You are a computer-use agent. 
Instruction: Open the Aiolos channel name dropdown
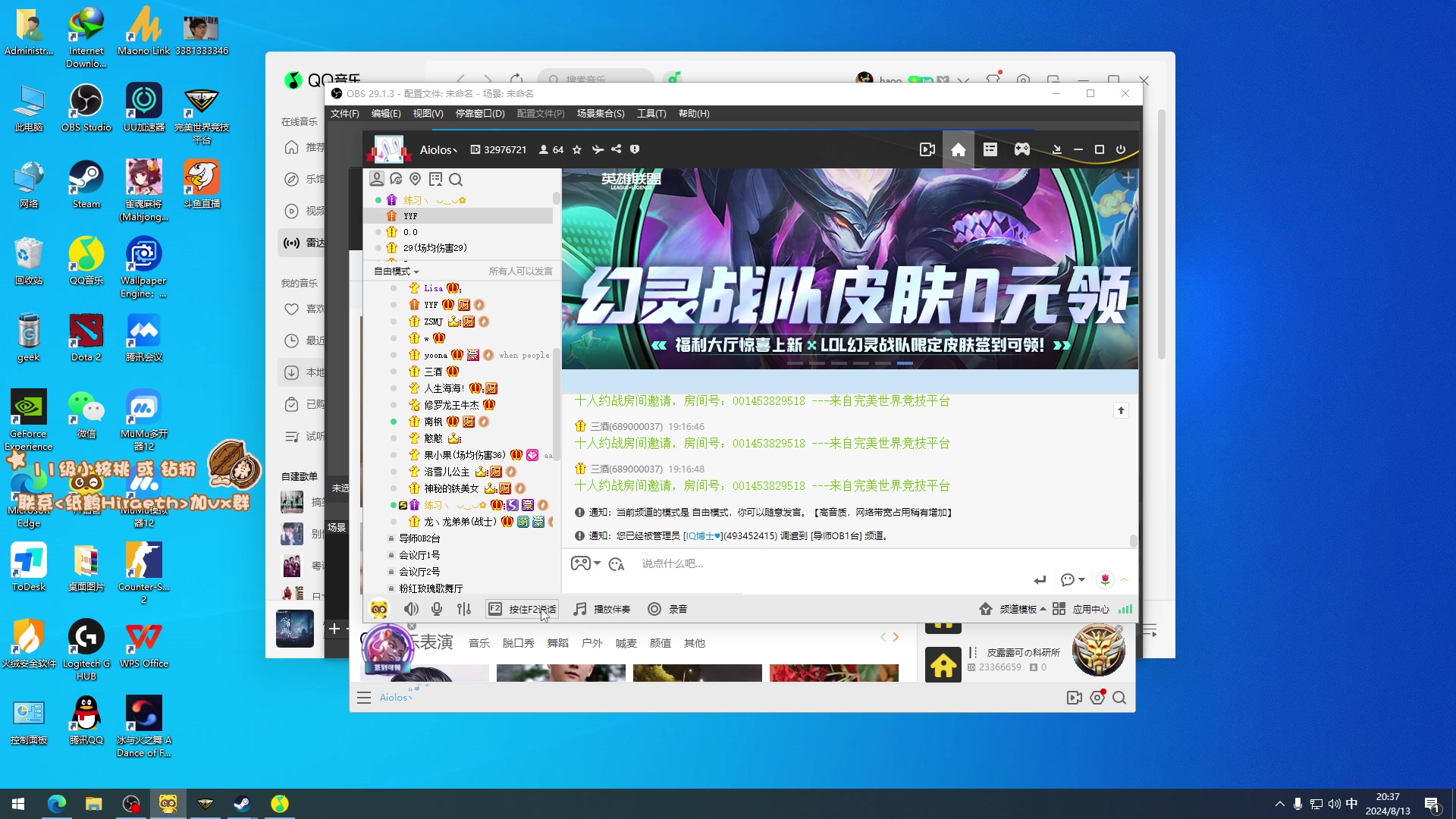point(438,150)
